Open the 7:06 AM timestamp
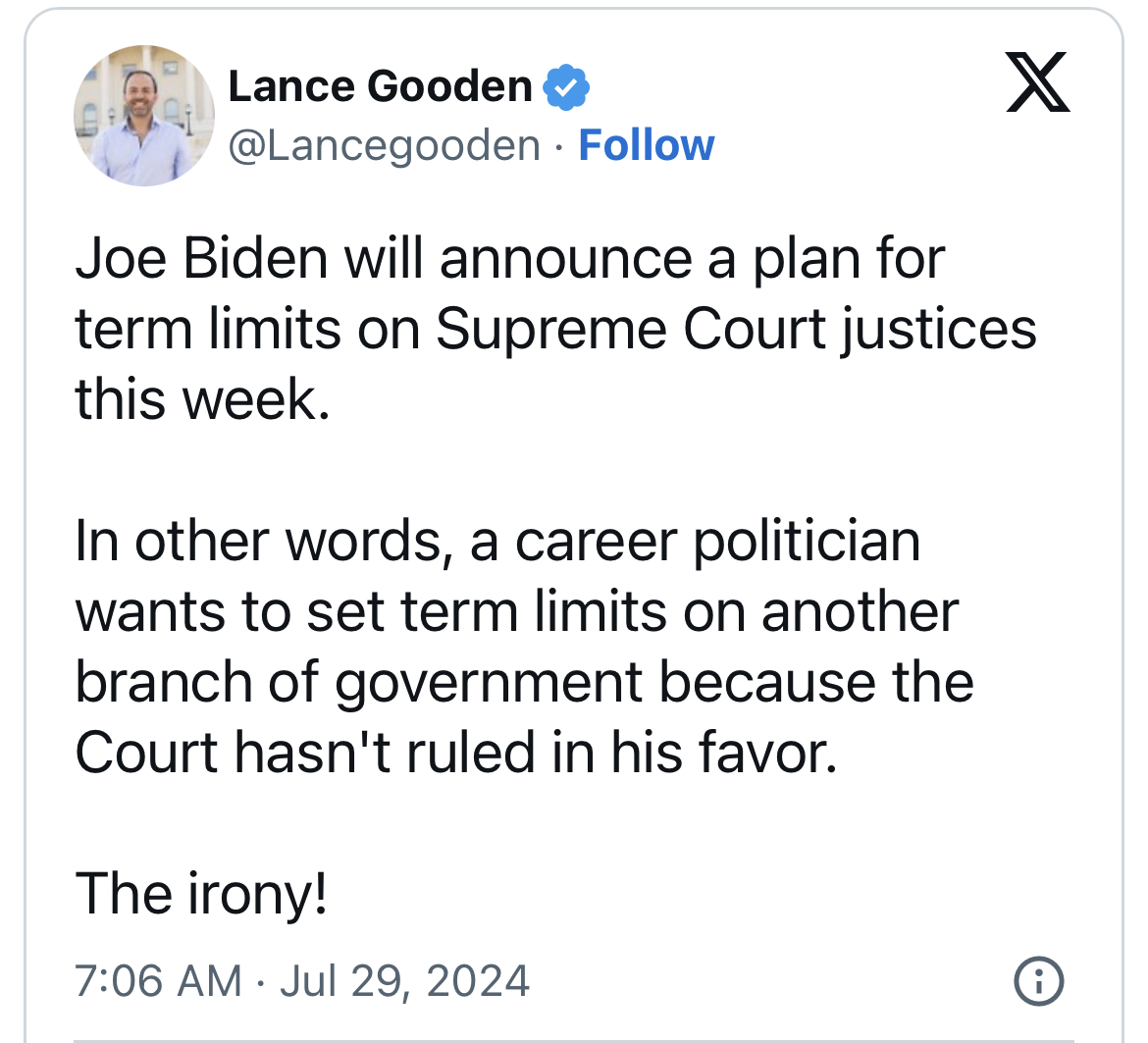The height and width of the screenshot is (1043, 1148). point(158,981)
